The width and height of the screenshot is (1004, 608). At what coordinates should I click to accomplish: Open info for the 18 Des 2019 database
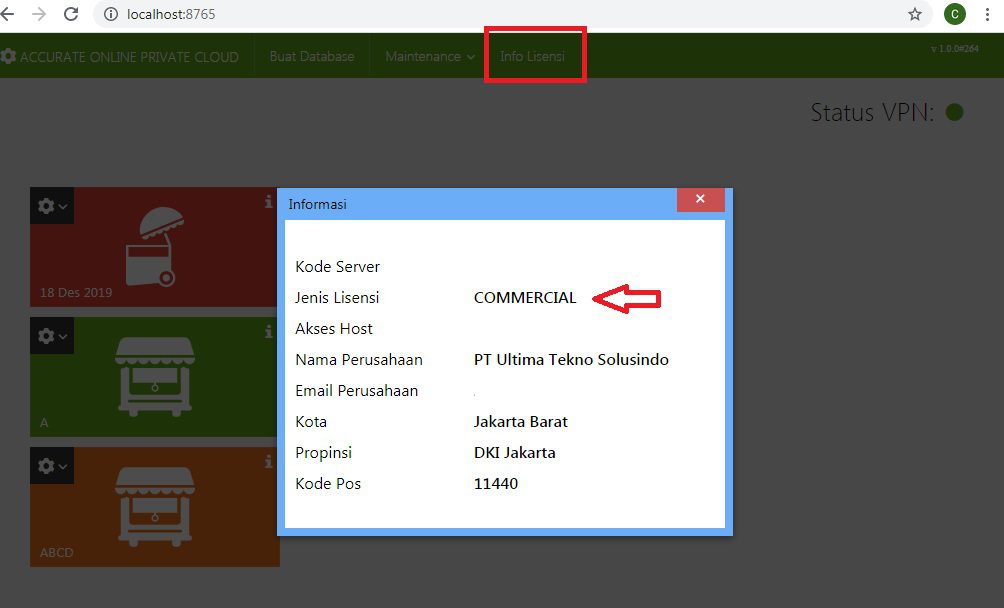[268, 201]
